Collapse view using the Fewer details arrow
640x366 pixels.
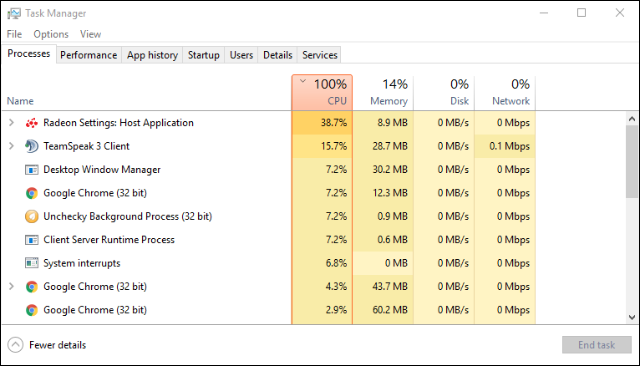click(15, 345)
